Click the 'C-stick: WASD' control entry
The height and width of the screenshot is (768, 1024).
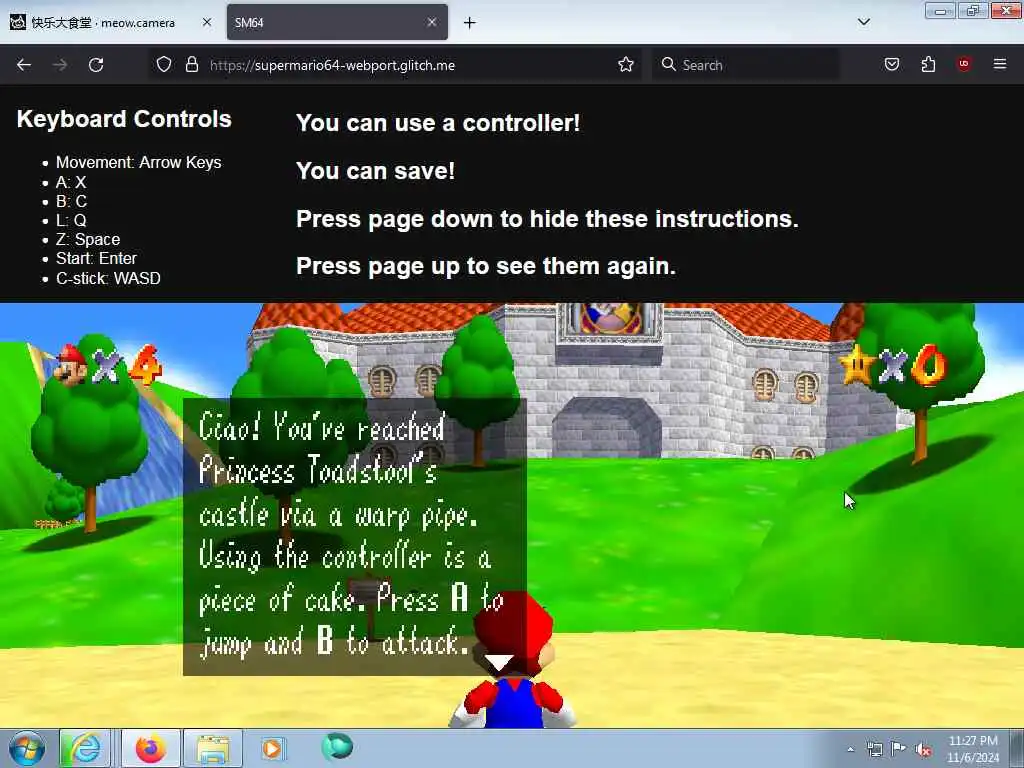point(108,278)
